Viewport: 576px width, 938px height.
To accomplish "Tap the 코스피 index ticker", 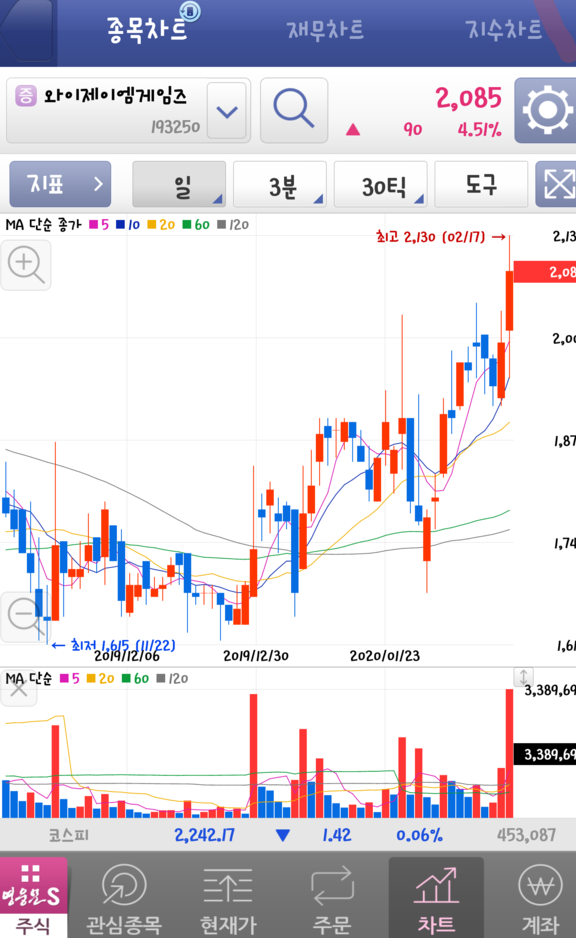I will (x=68, y=835).
